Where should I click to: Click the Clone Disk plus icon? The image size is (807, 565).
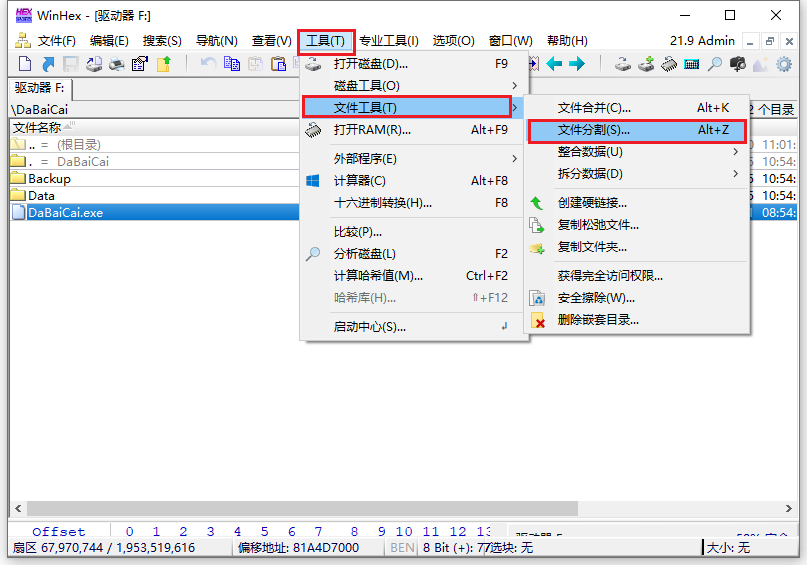point(646,64)
